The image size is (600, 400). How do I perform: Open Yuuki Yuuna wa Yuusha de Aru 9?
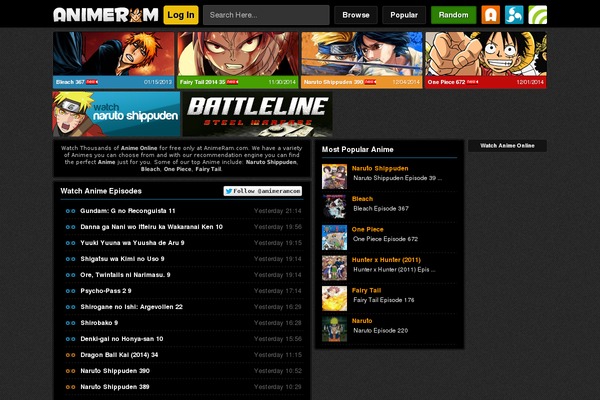[132, 243]
